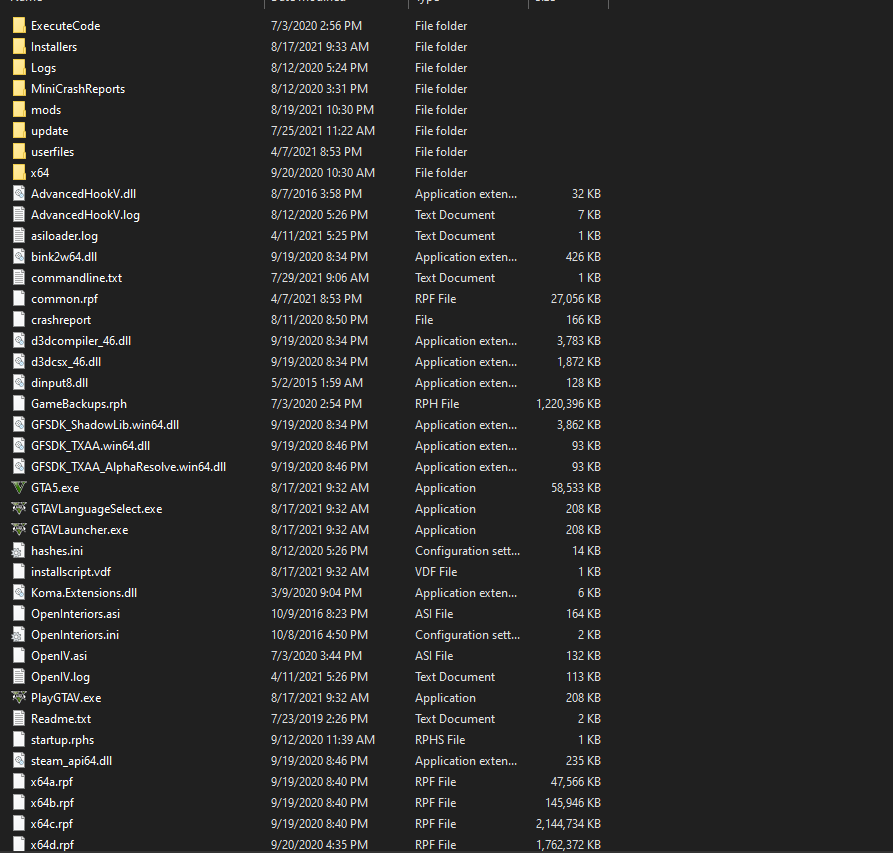Image resolution: width=893 pixels, height=853 pixels.
Task: Click the userfiles folder icon
Action: coord(19,152)
